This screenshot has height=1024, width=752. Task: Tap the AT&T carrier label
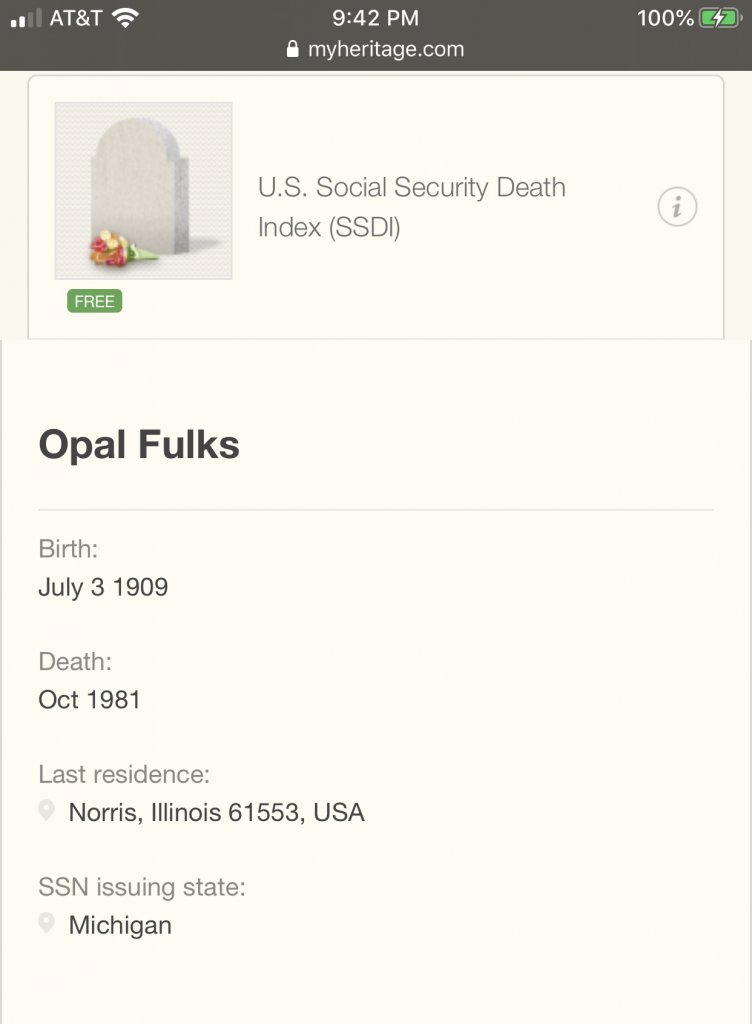coord(75,18)
